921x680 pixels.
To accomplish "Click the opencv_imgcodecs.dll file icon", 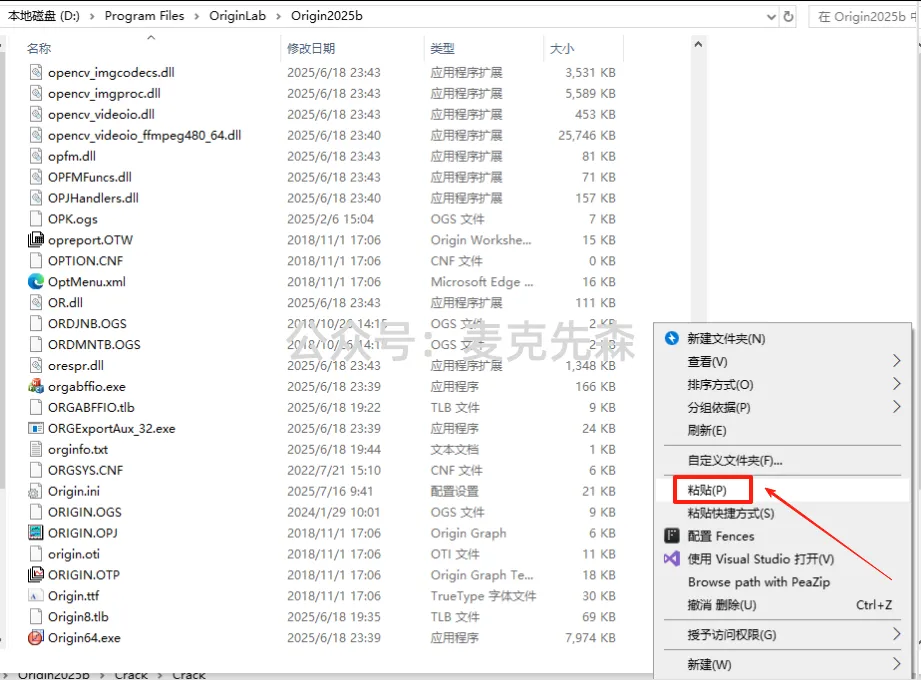I will click(36, 72).
